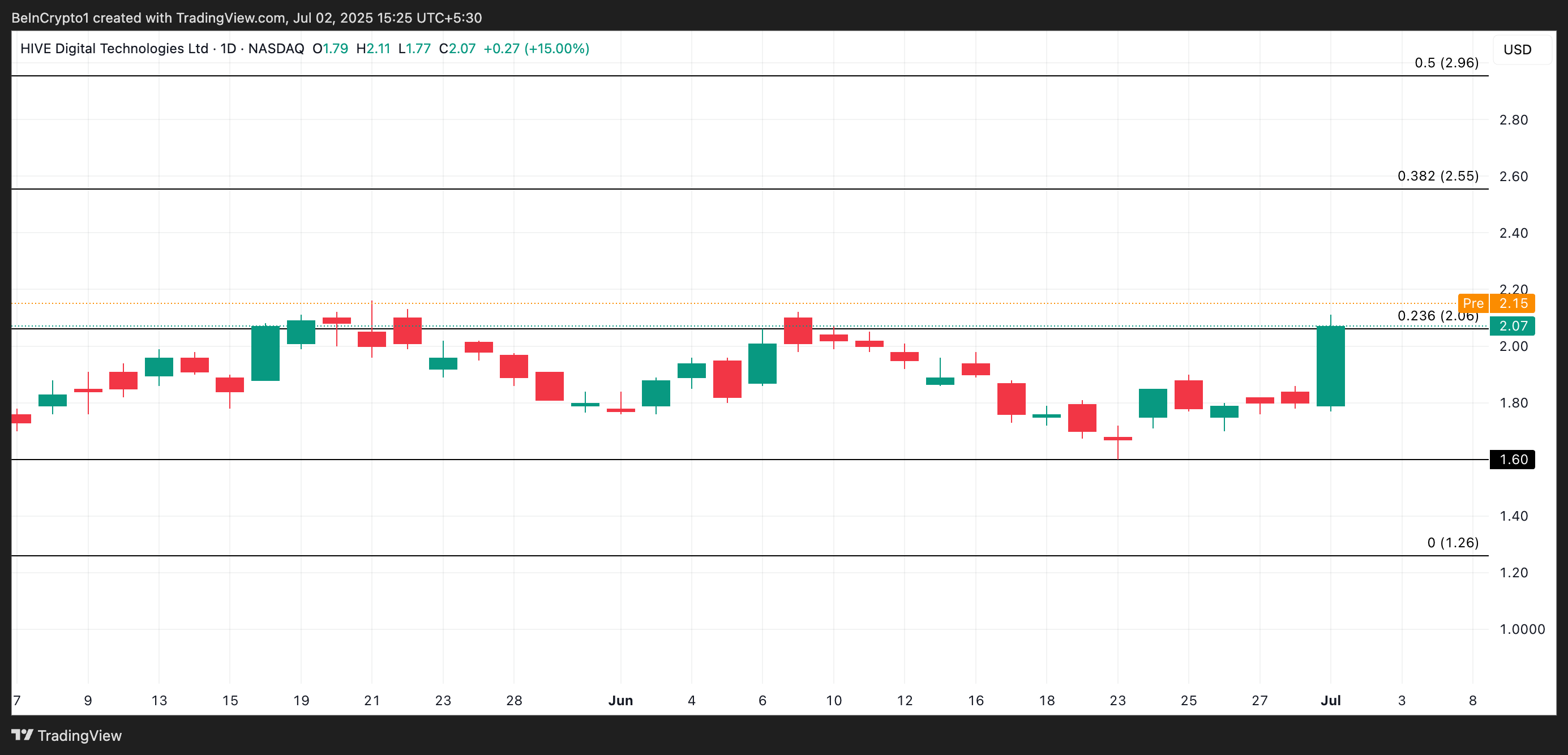Click the 2.80 price scale value
Viewport: 1568px width, 755px height.
coord(1513,120)
